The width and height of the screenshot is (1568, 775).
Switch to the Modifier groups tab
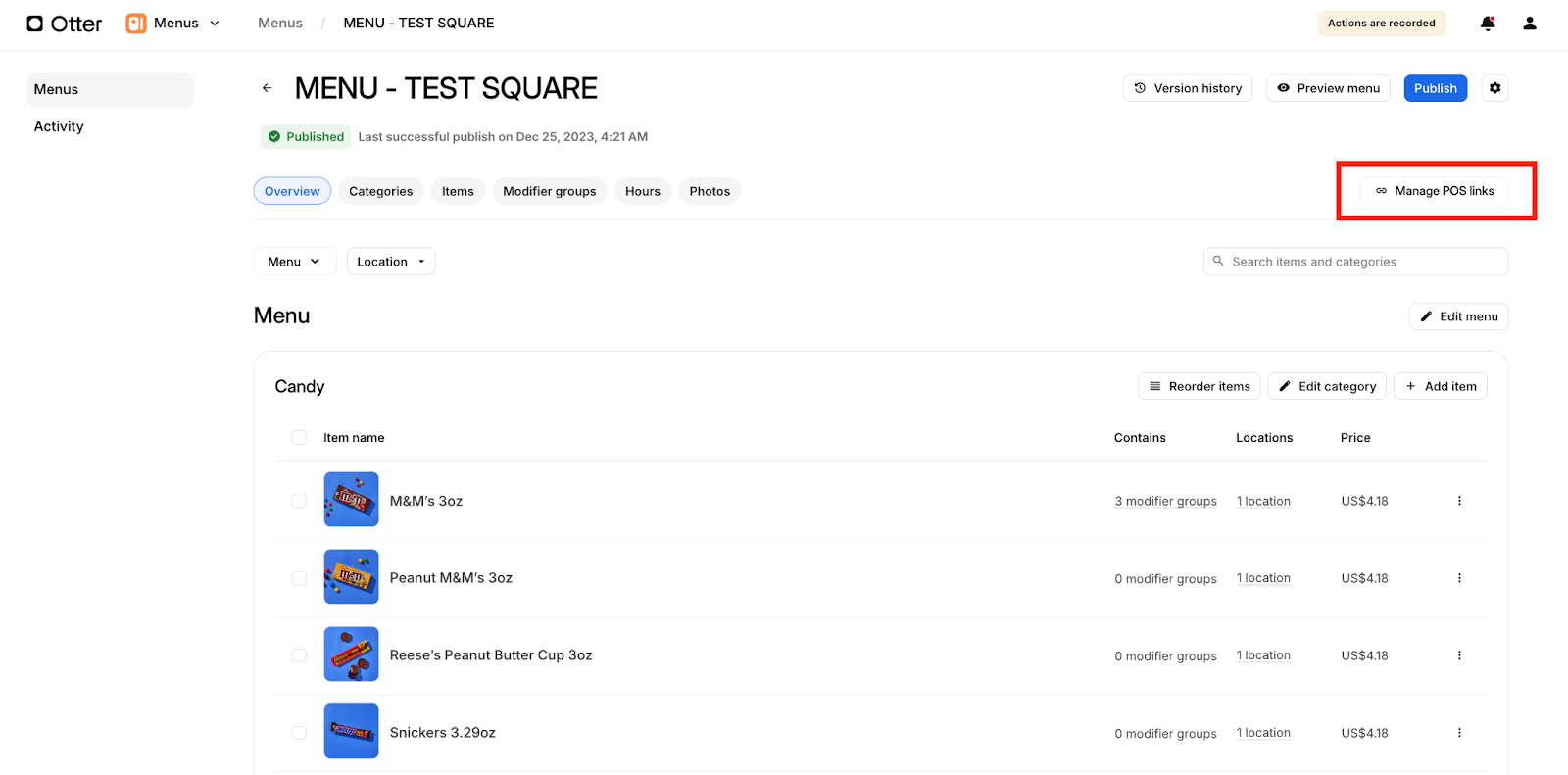(549, 191)
